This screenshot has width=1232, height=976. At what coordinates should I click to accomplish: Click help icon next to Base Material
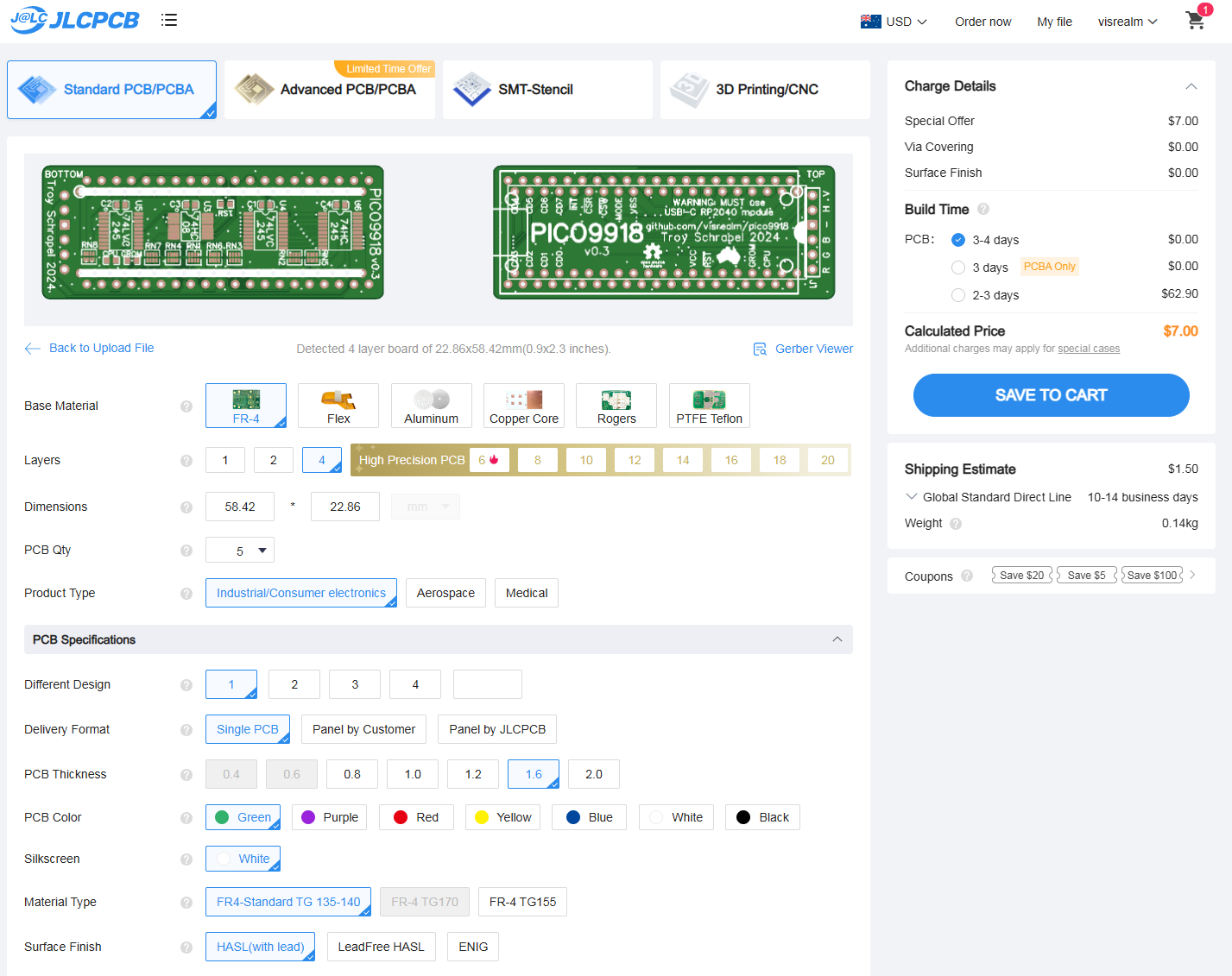pos(186,406)
